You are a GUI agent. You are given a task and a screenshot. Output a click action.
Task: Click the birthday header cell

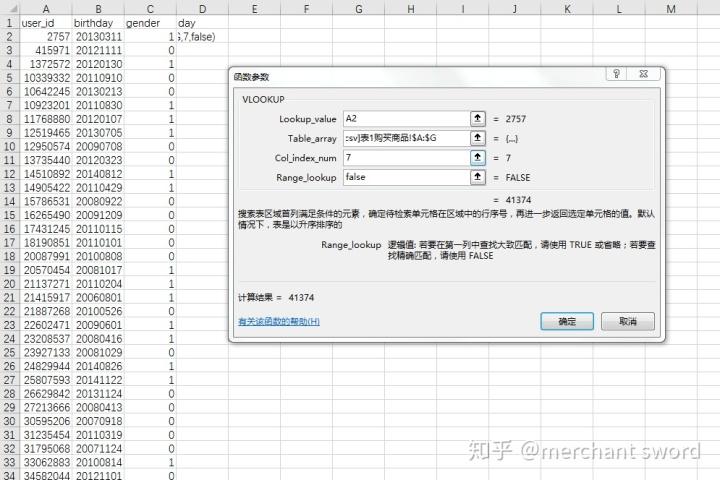(x=98, y=23)
